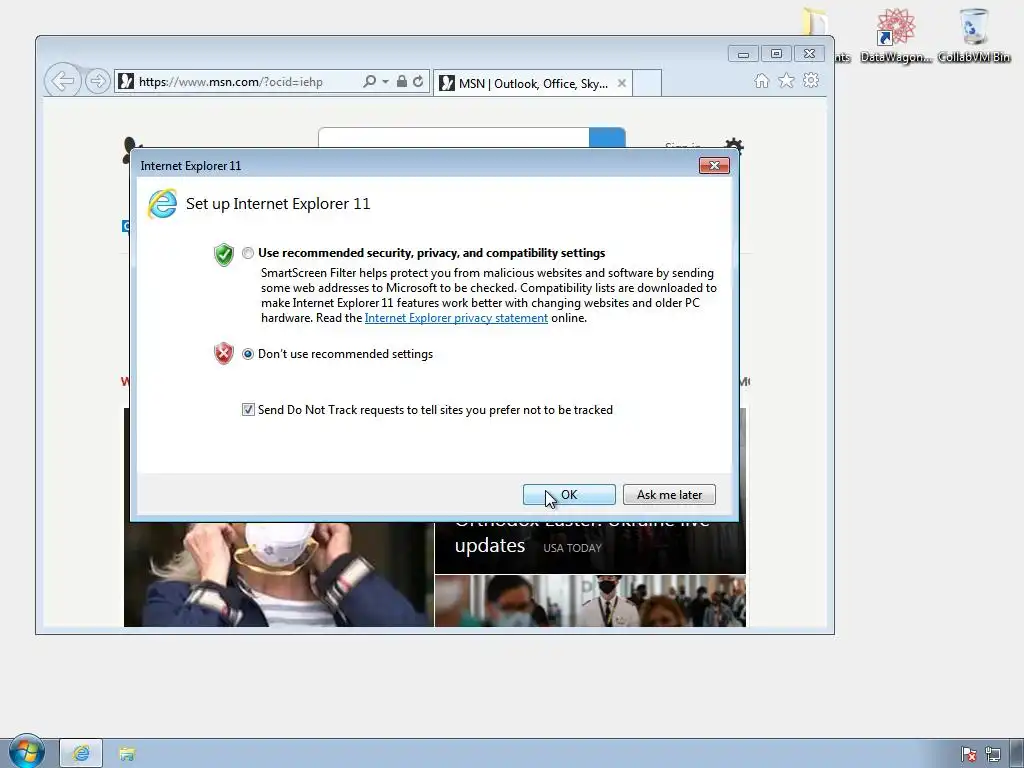The width and height of the screenshot is (1024, 768).
Task: Click the woman adjusting mask news image
Action: [279, 575]
